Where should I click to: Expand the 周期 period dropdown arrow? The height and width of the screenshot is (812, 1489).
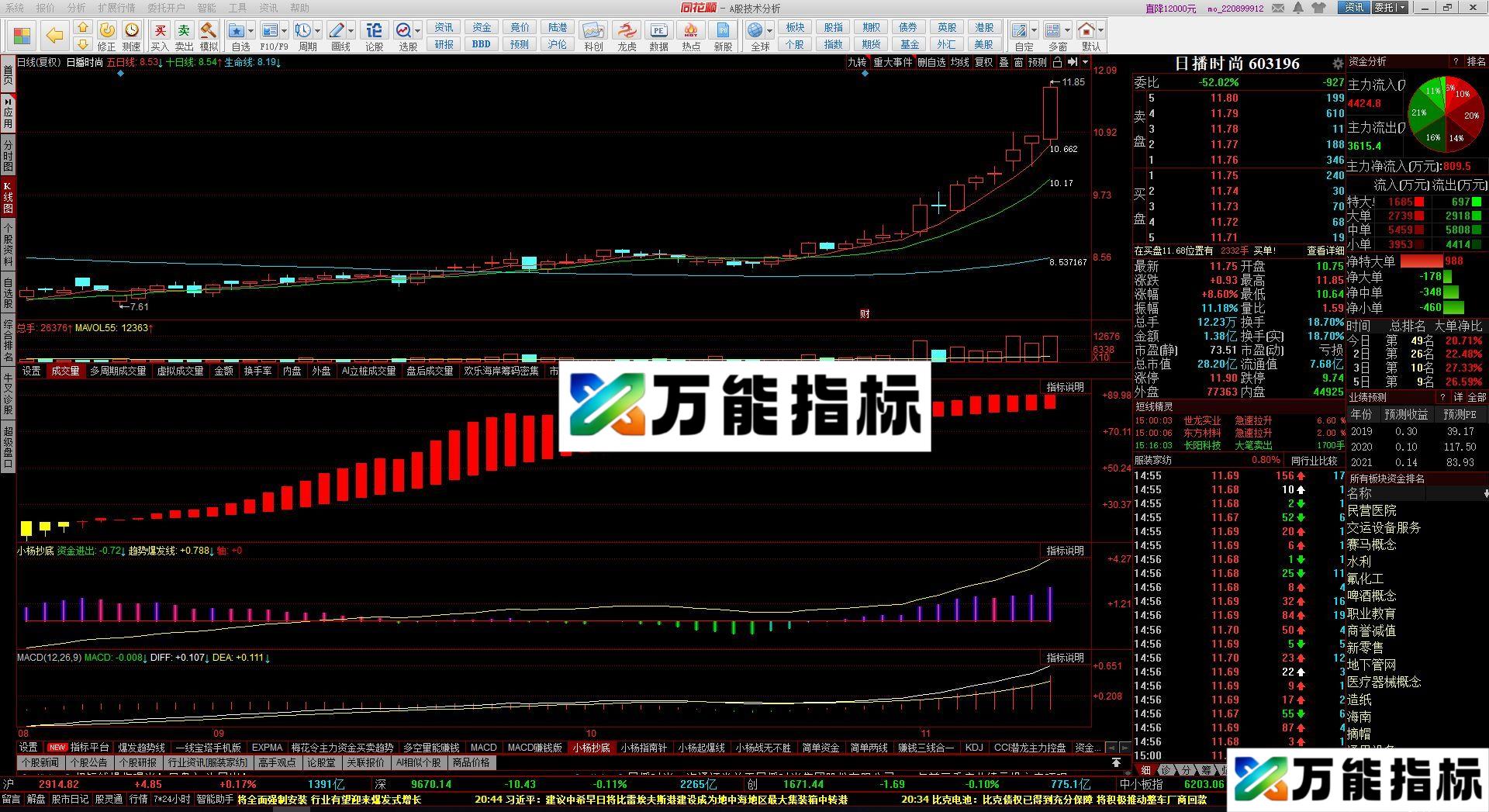pos(319,31)
